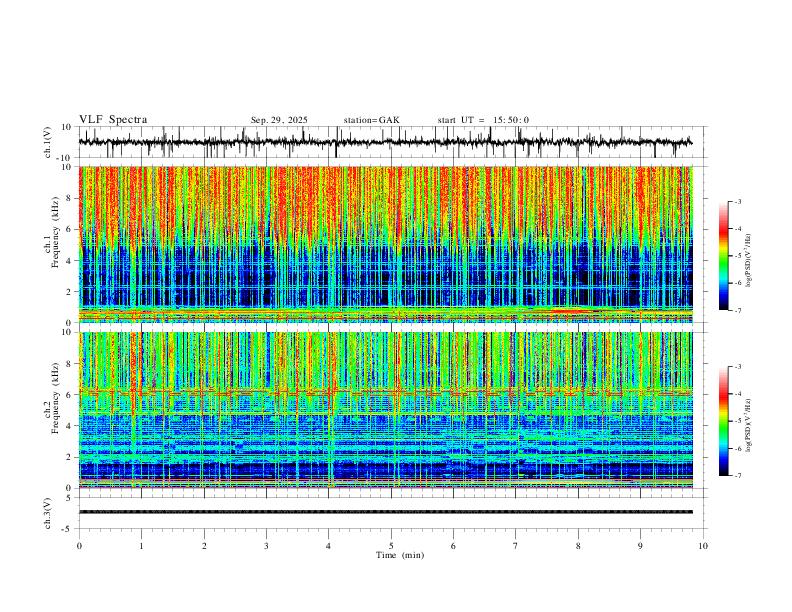Click the time axis tick label "3"
This screenshot has height=612, width=792.
(266, 546)
